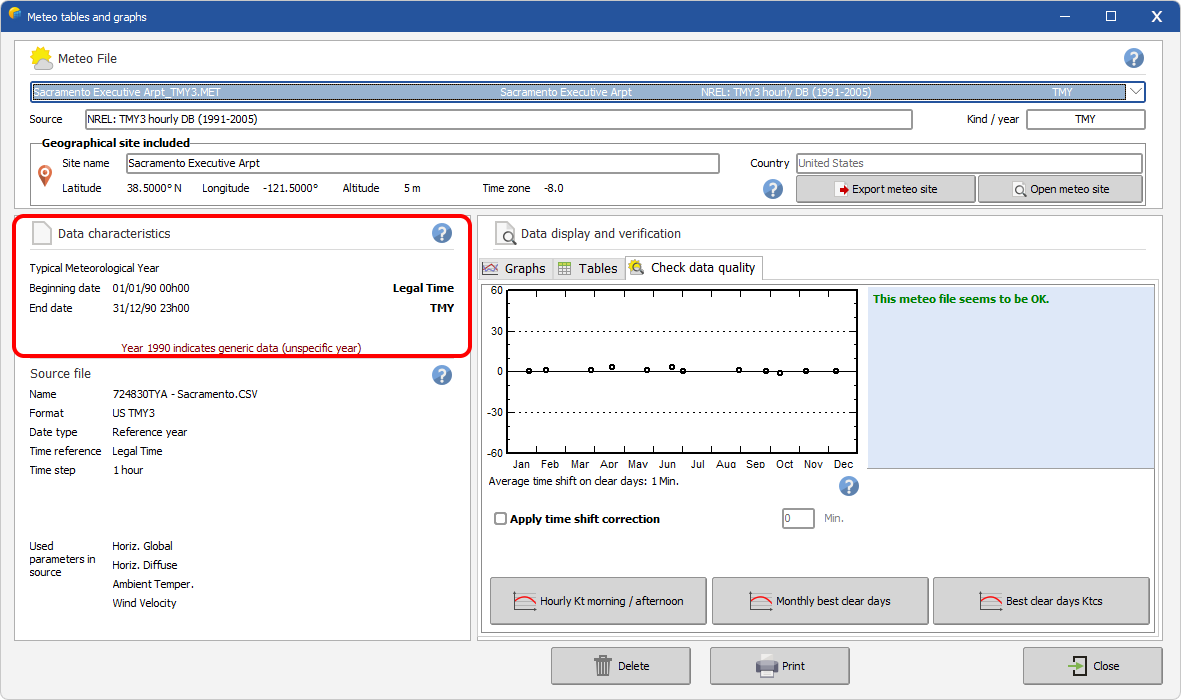1181x700 pixels.
Task: Click the Source text field
Action: [x=498, y=119]
